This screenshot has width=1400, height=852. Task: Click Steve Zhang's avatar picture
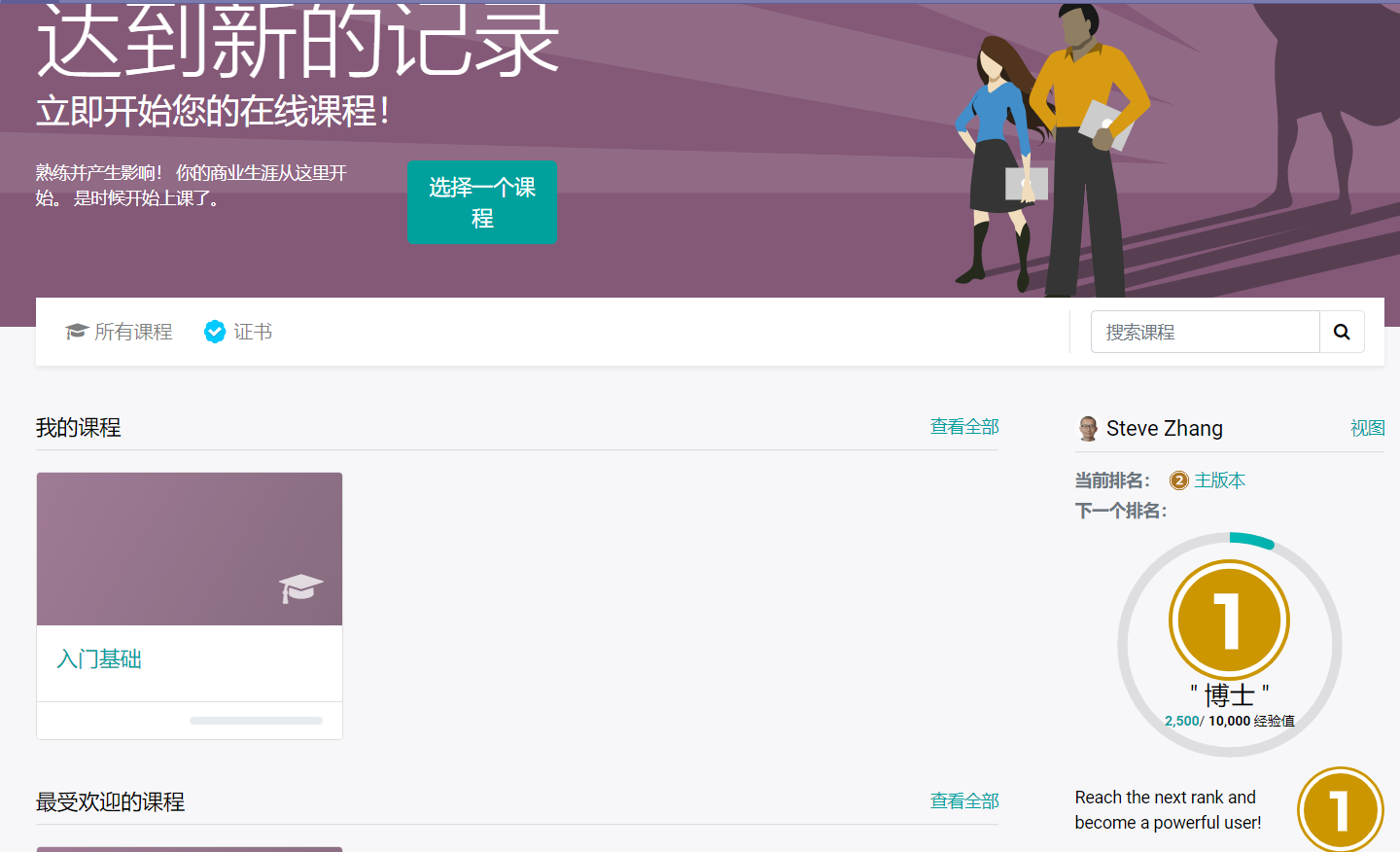(1088, 428)
